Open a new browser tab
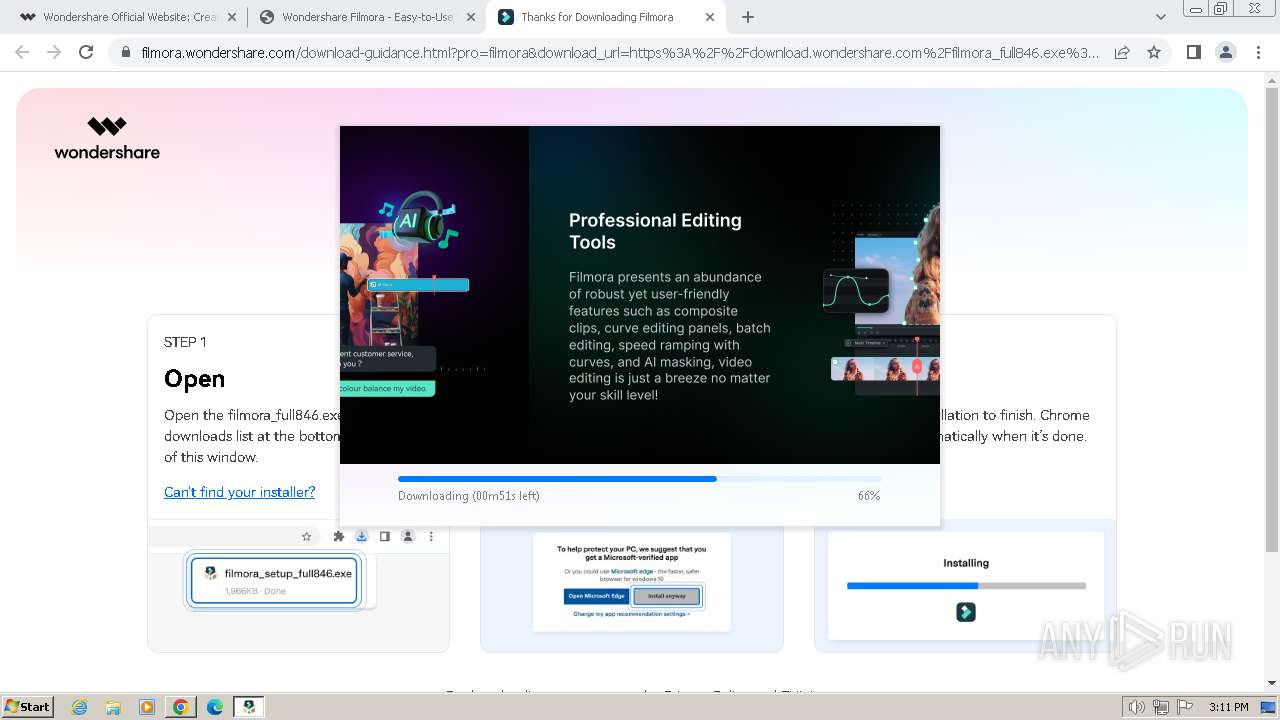Viewport: 1280px width, 720px height. click(x=748, y=17)
